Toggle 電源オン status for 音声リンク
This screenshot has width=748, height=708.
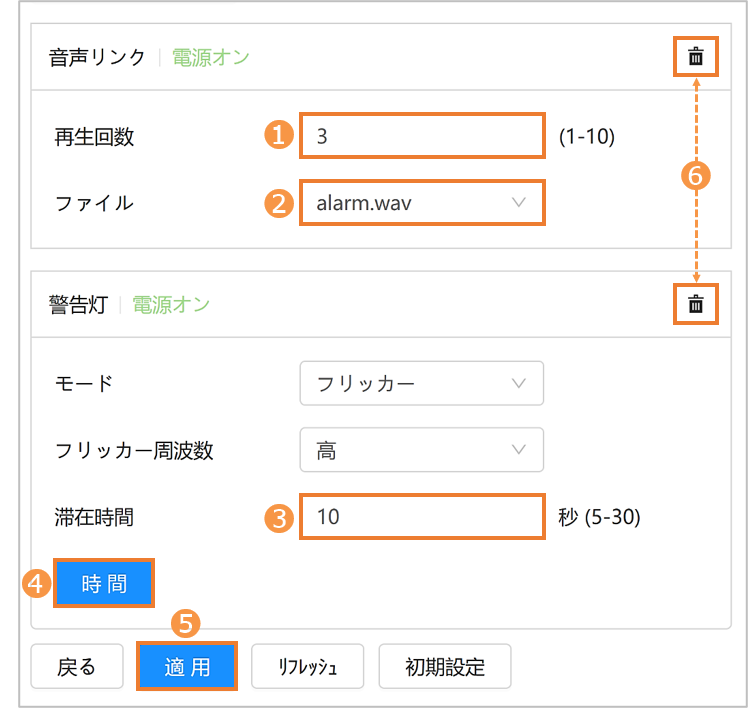pyautogui.click(x=210, y=57)
